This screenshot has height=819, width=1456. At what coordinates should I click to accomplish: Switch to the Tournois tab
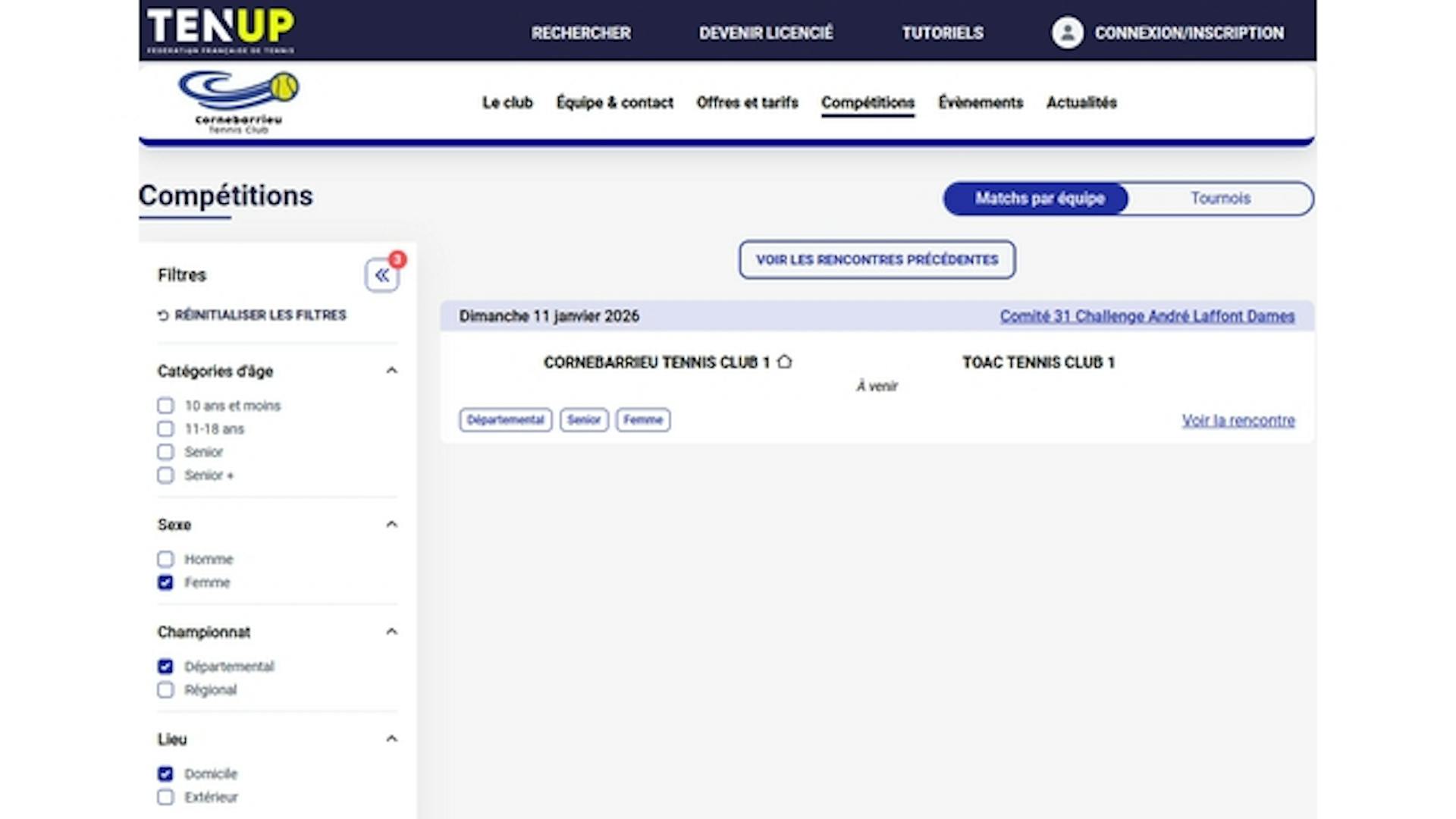coord(1219,199)
